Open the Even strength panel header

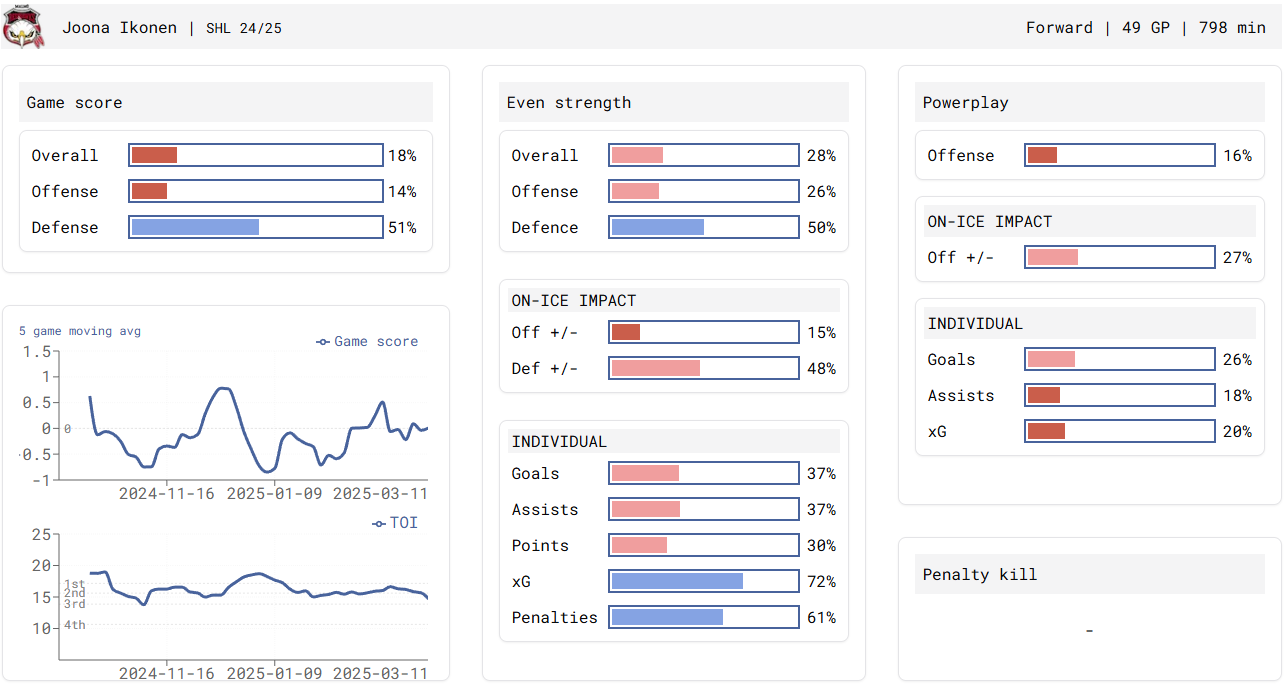[674, 103]
